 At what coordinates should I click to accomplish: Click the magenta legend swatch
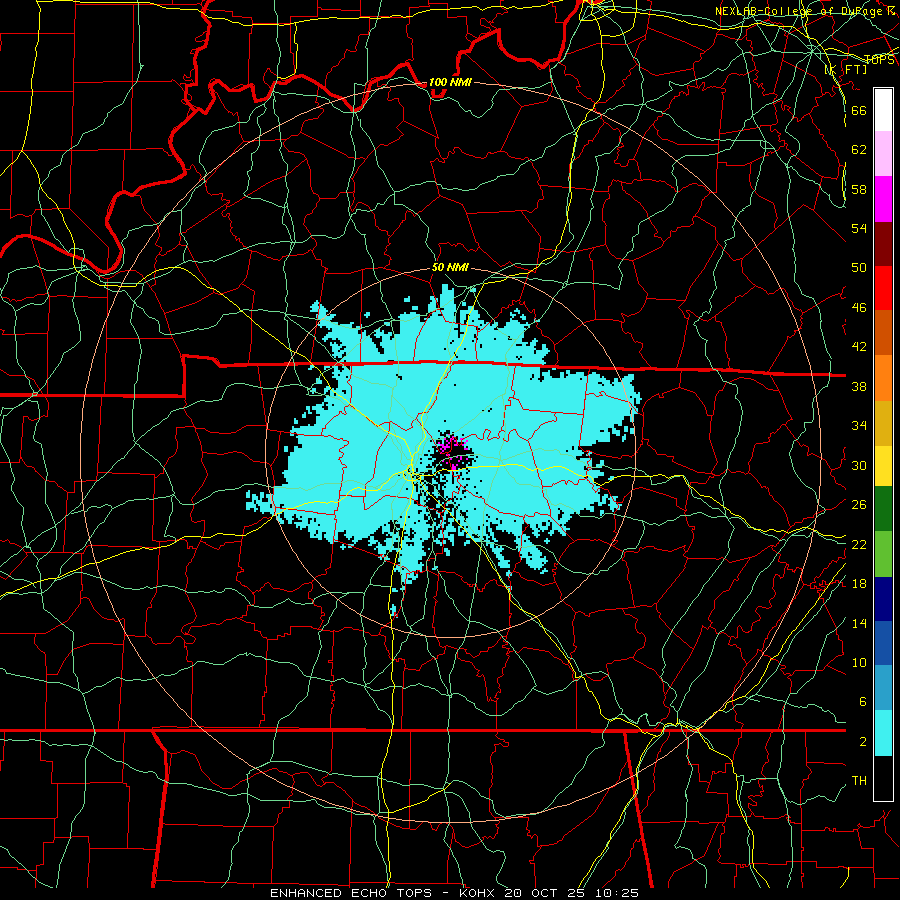[883, 199]
